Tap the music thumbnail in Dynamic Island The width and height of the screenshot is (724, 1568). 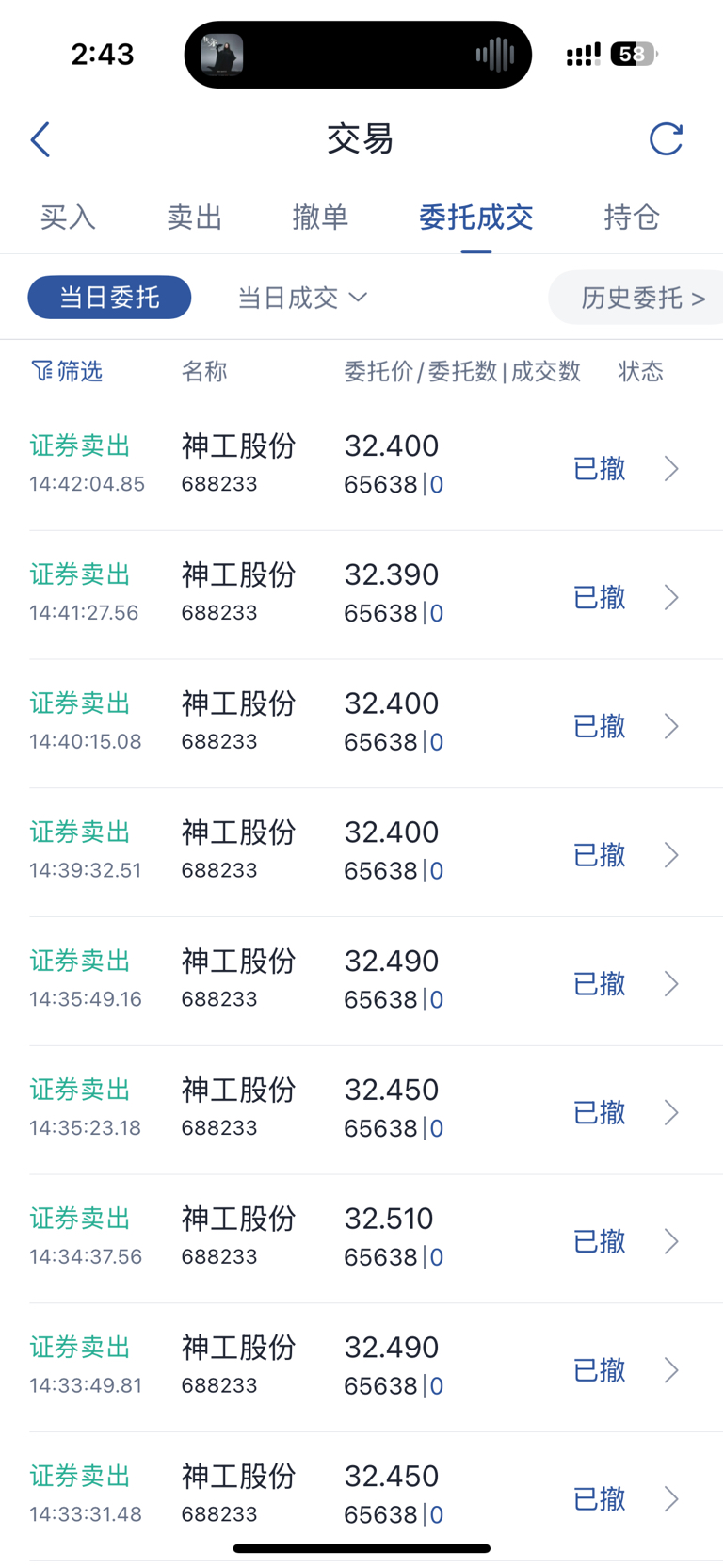click(x=222, y=55)
